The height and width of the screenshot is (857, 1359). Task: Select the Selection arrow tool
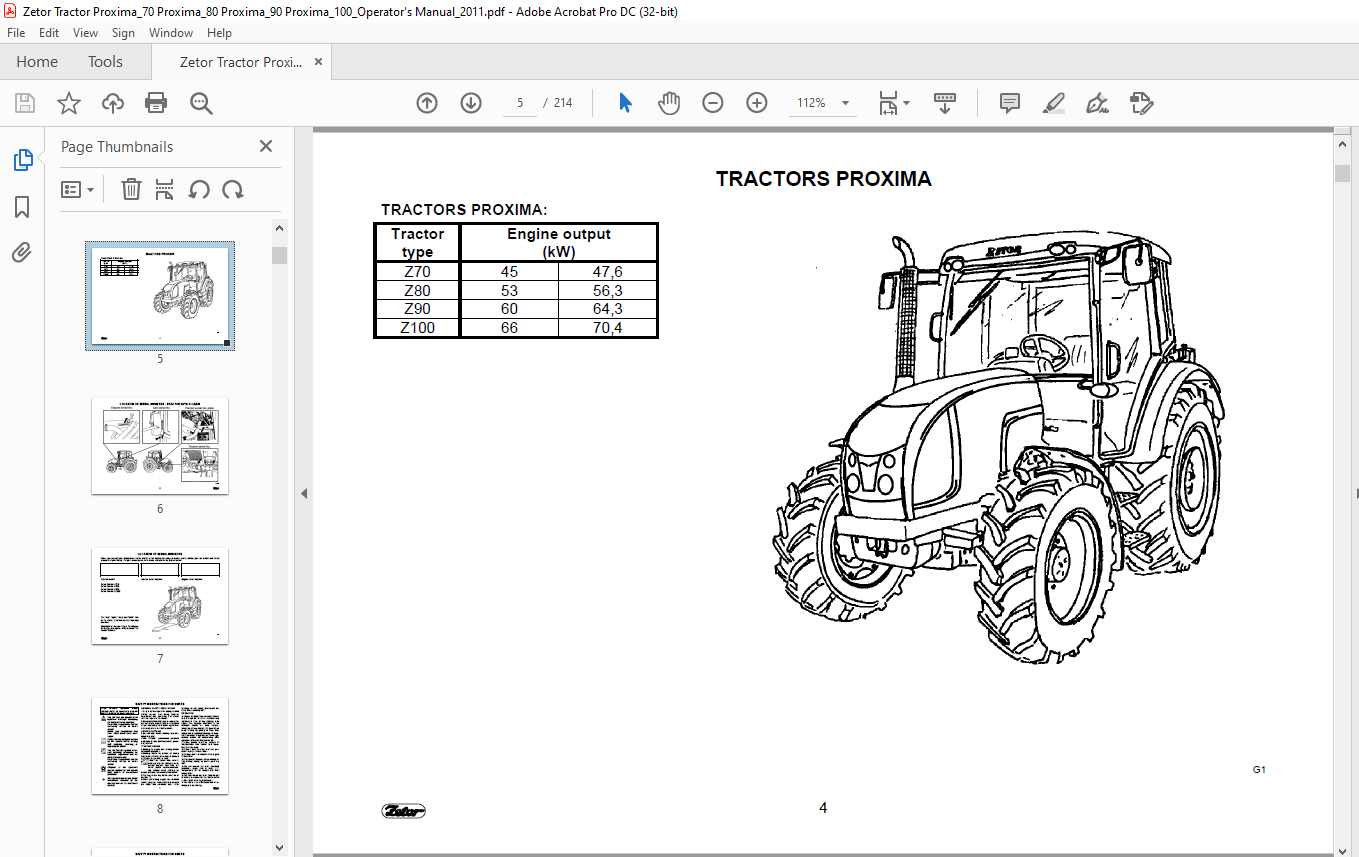pyautogui.click(x=626, y=103)
